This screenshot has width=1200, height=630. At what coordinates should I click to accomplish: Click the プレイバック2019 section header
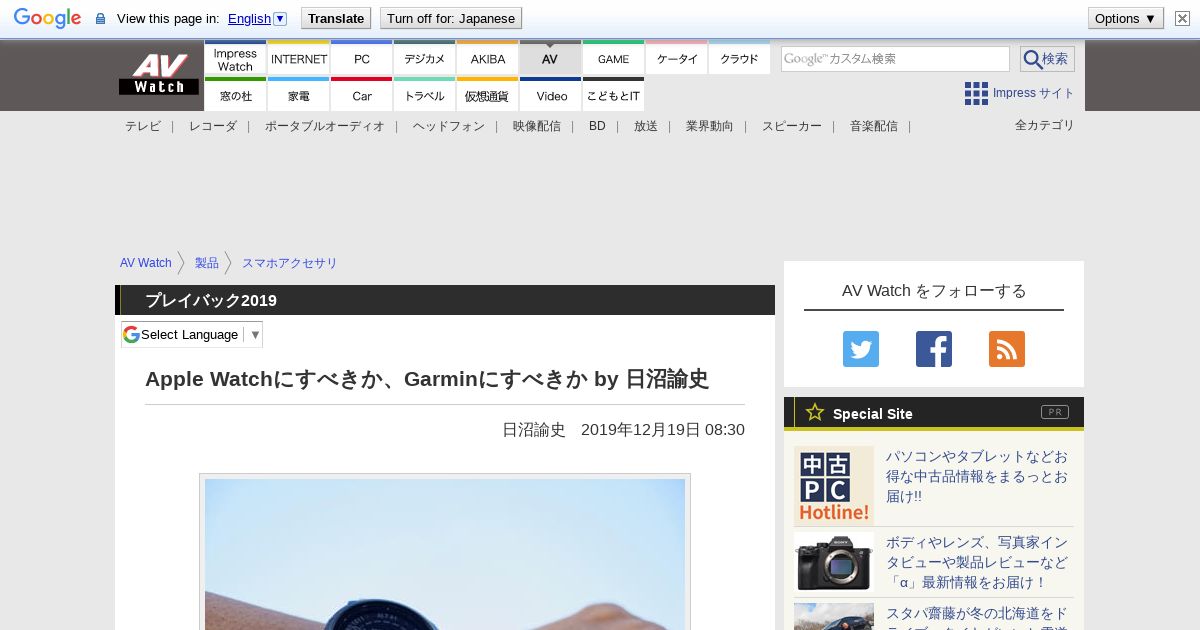click(445, 300)
